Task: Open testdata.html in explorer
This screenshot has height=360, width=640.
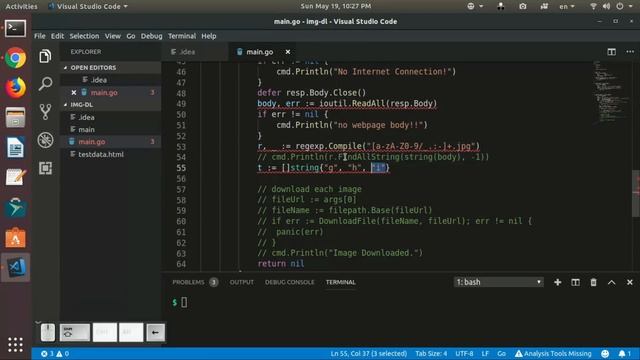Action: tap(101, 154)
